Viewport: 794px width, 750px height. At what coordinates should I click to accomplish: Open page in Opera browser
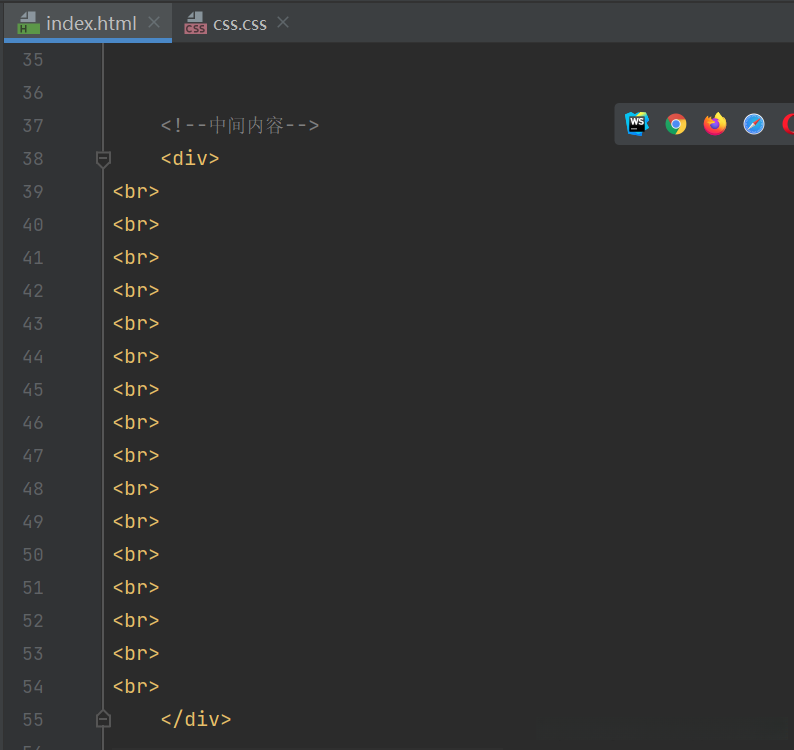(788, 124)
